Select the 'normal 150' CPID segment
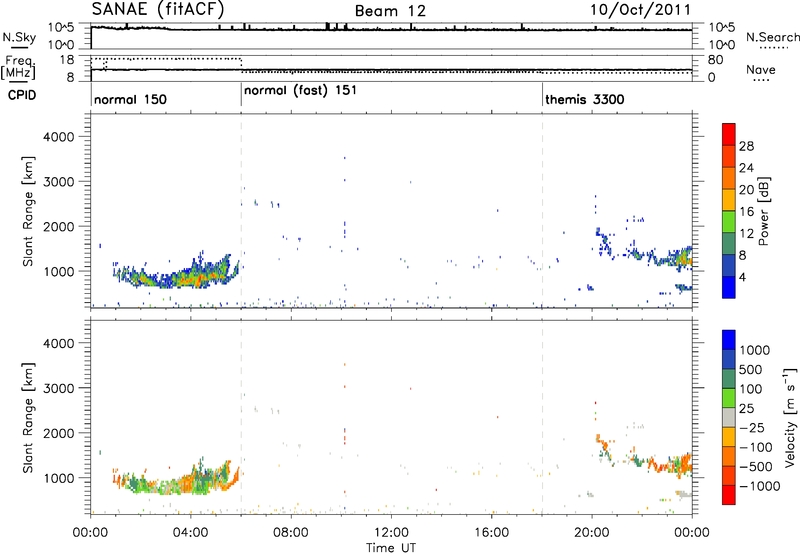Viewport: 800px width, 554px height. click(x=130, y=99)
